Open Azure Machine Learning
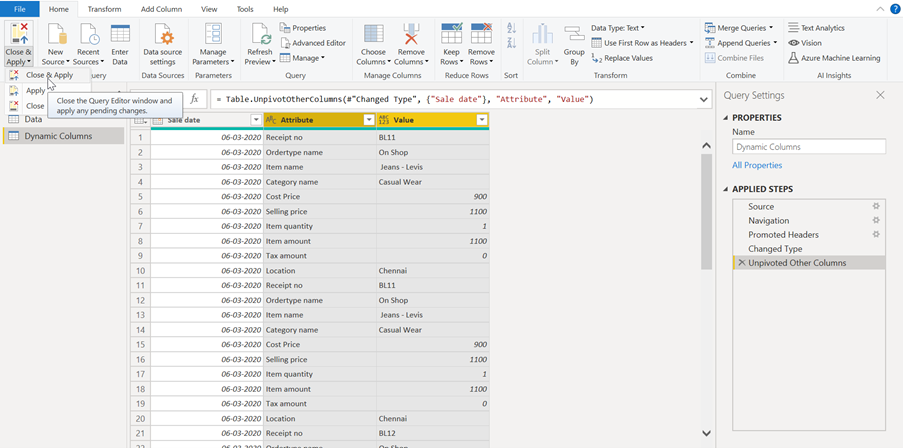This screenshot has width=903, height=448. [x=834, y=58]
